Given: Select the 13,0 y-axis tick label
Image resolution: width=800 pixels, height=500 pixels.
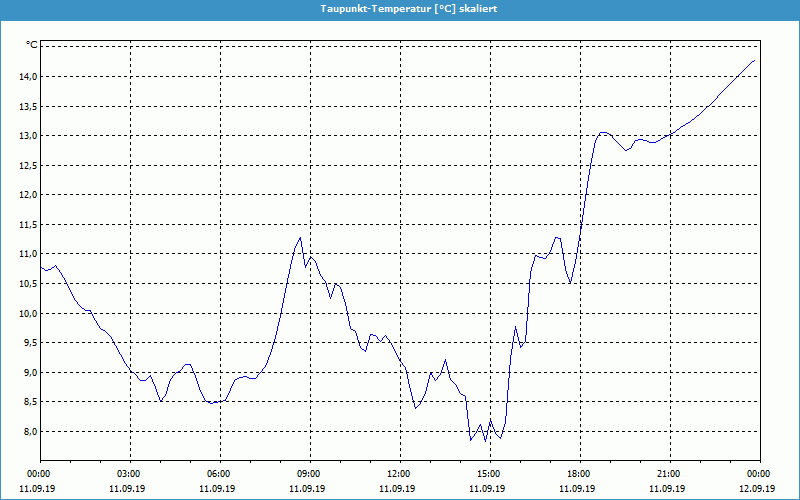Looking at the screenshot, I should [x=27, y=136].
